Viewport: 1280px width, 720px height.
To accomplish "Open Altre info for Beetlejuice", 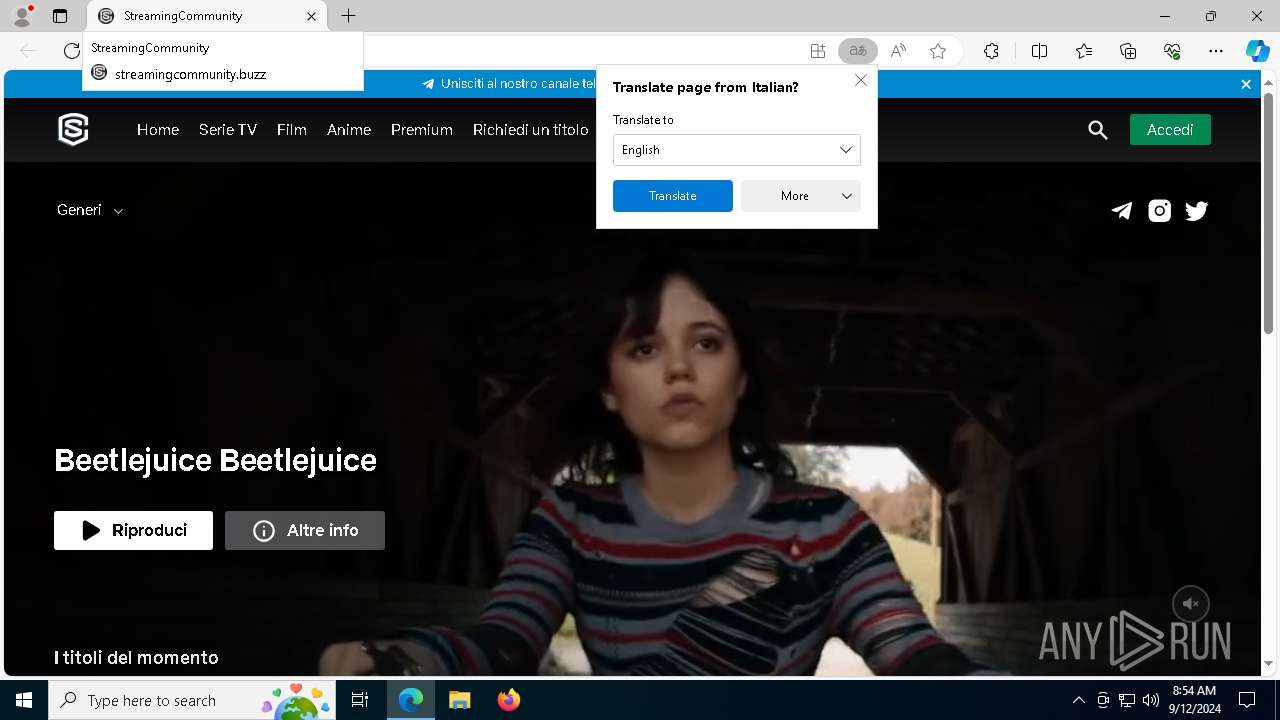I will coord(305,530).
